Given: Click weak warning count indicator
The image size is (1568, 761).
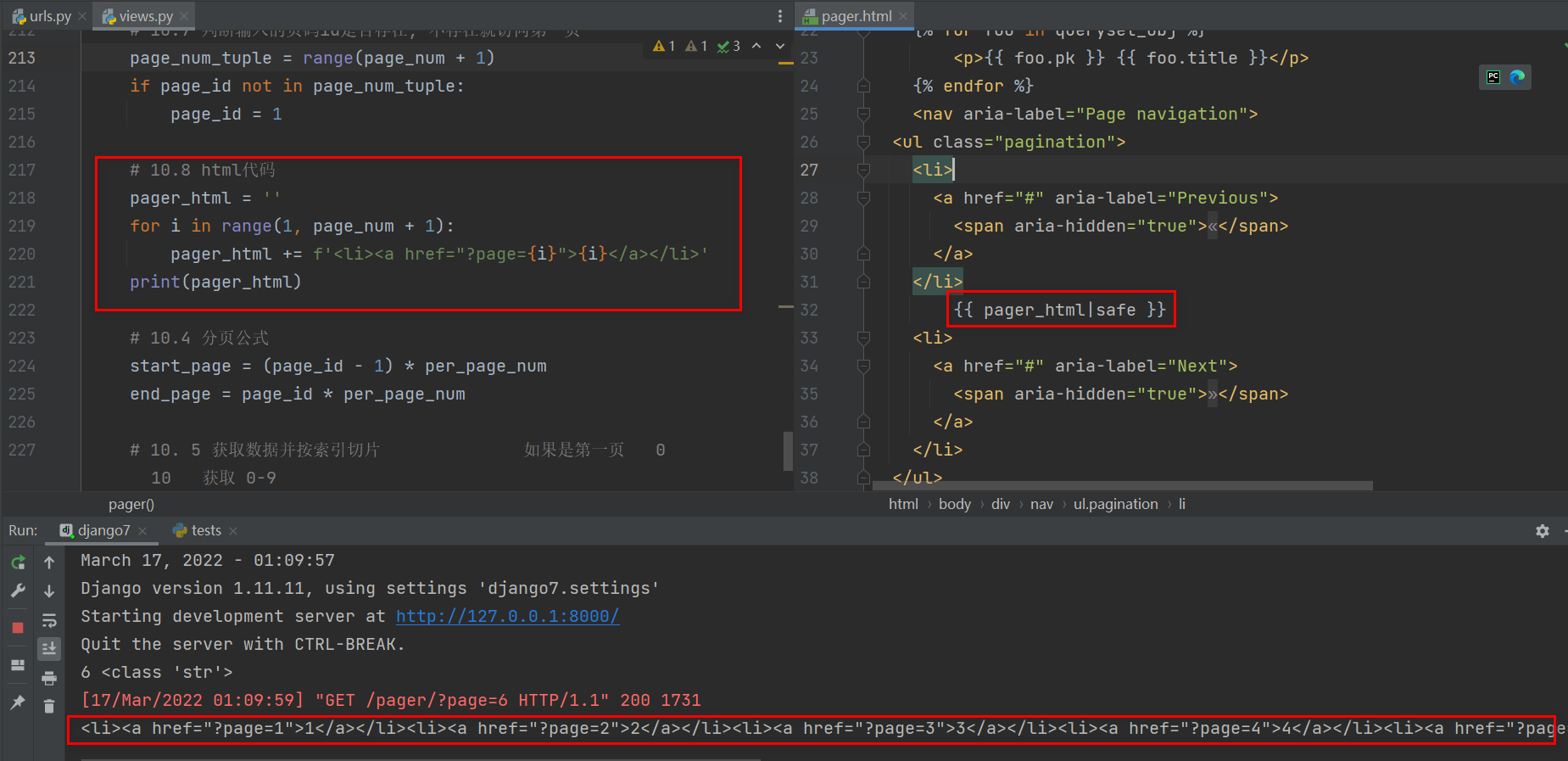Looking at the screenshot, I should (x=696, y=46).
